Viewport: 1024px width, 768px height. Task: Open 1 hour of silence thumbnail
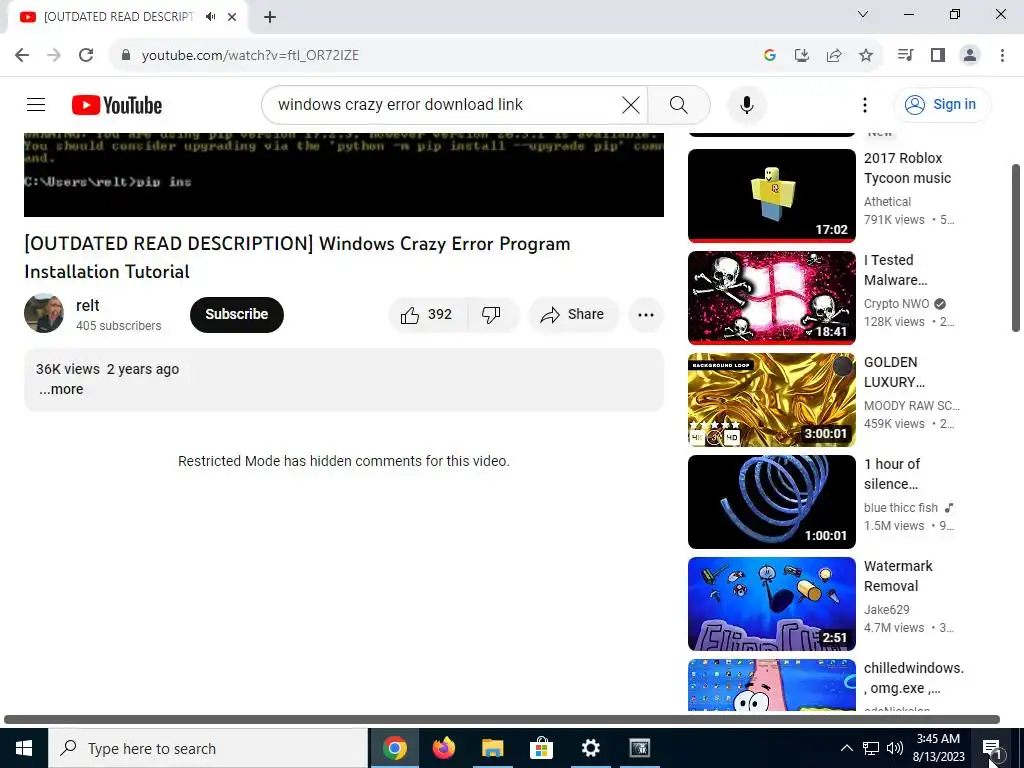tap(771, 502)
